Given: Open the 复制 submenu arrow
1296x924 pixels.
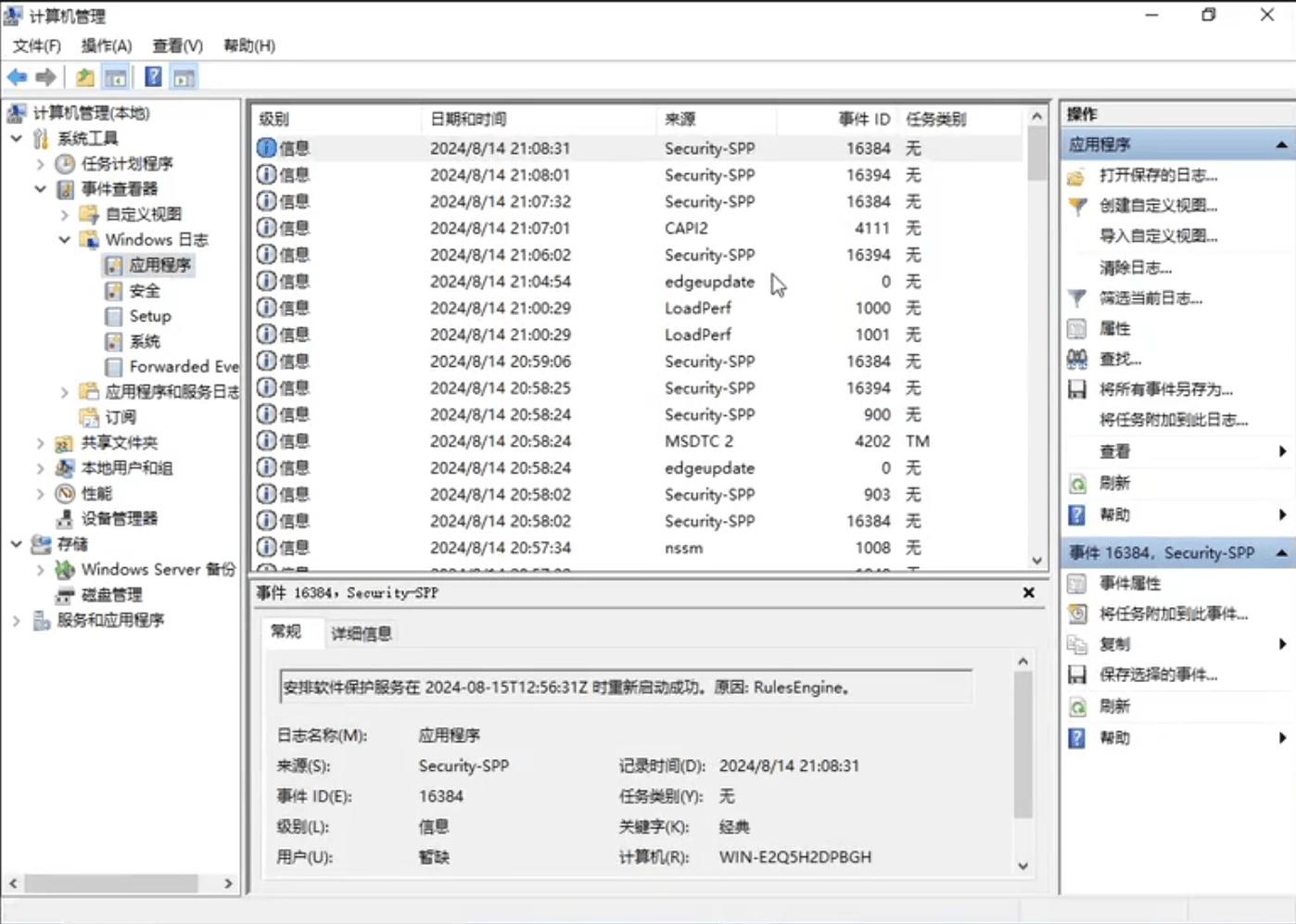Looking at the screenshot, I should (1283, 644).
